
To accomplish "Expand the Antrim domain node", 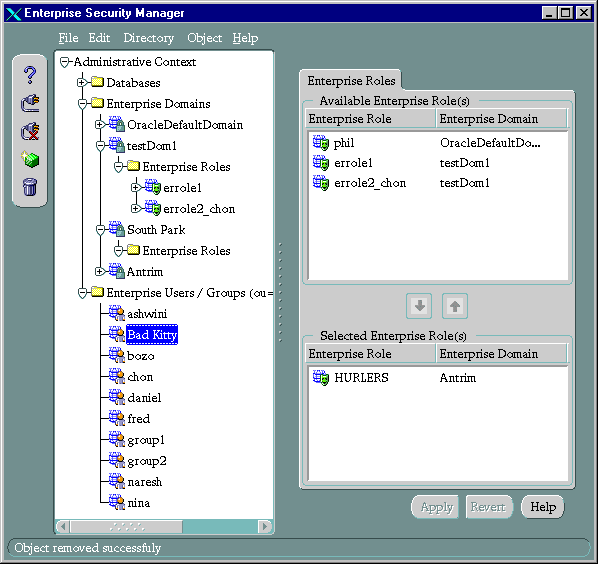I will point(100,272).
